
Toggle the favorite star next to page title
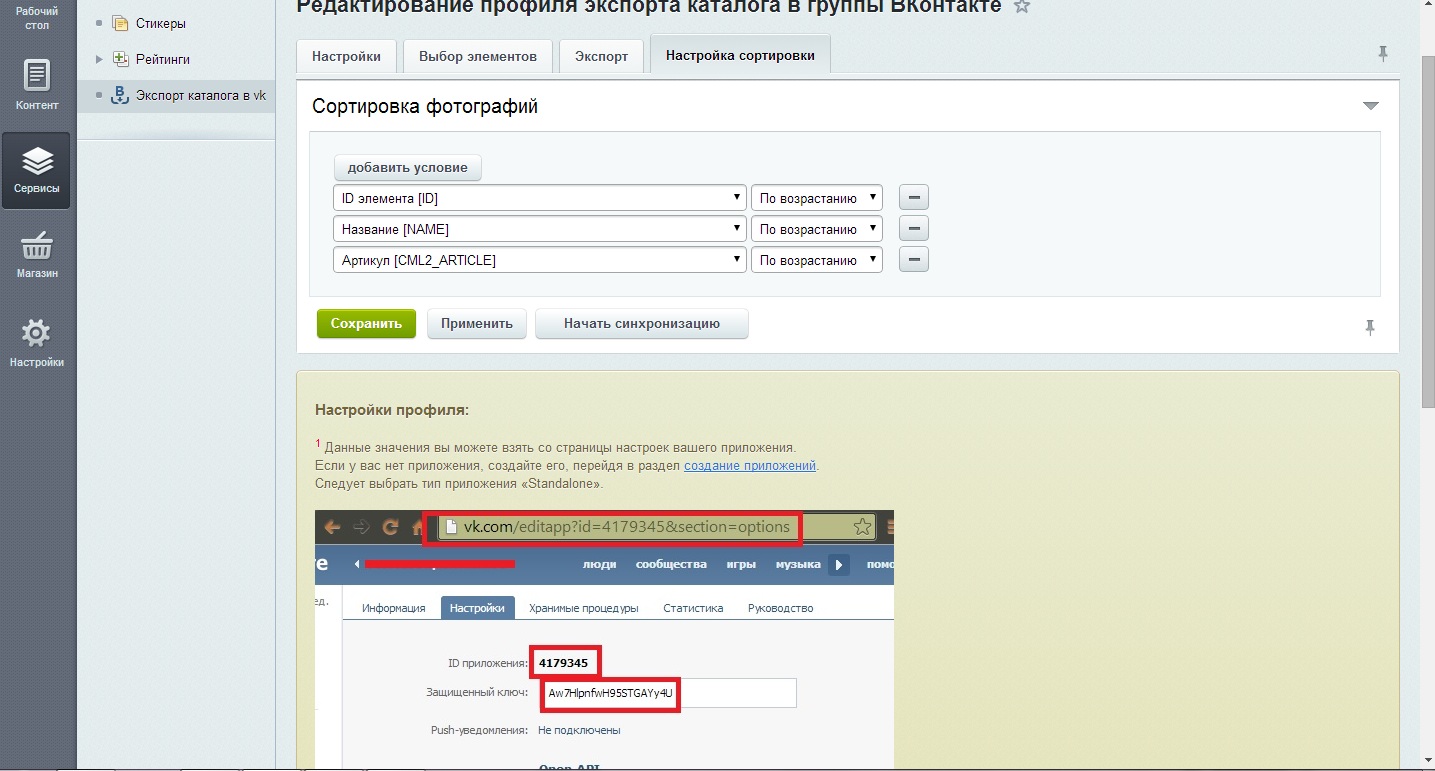coord(1021,7)
